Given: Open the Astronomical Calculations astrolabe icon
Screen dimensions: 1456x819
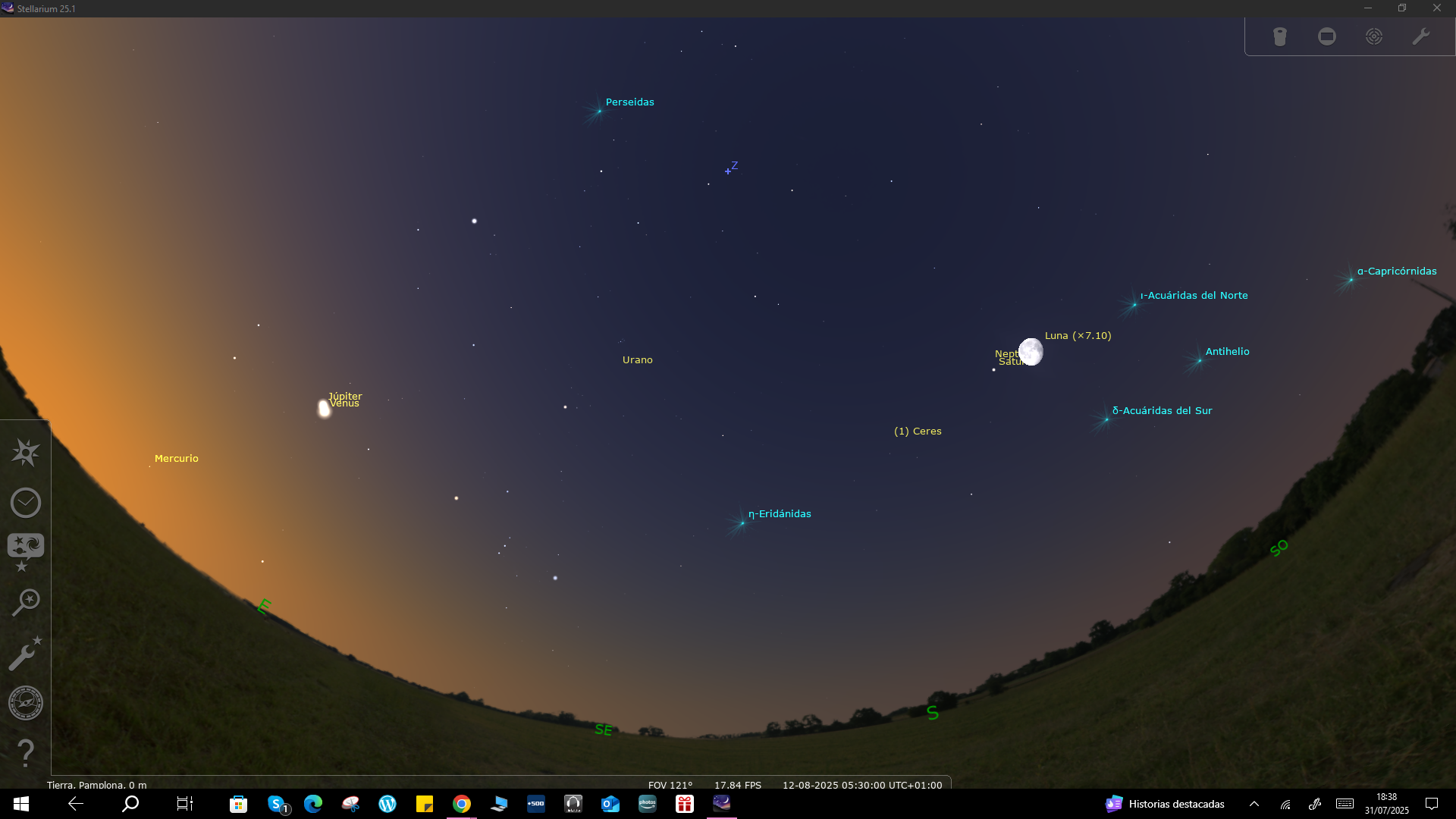Looking at the screenshot, I should (x=25, y=703).
